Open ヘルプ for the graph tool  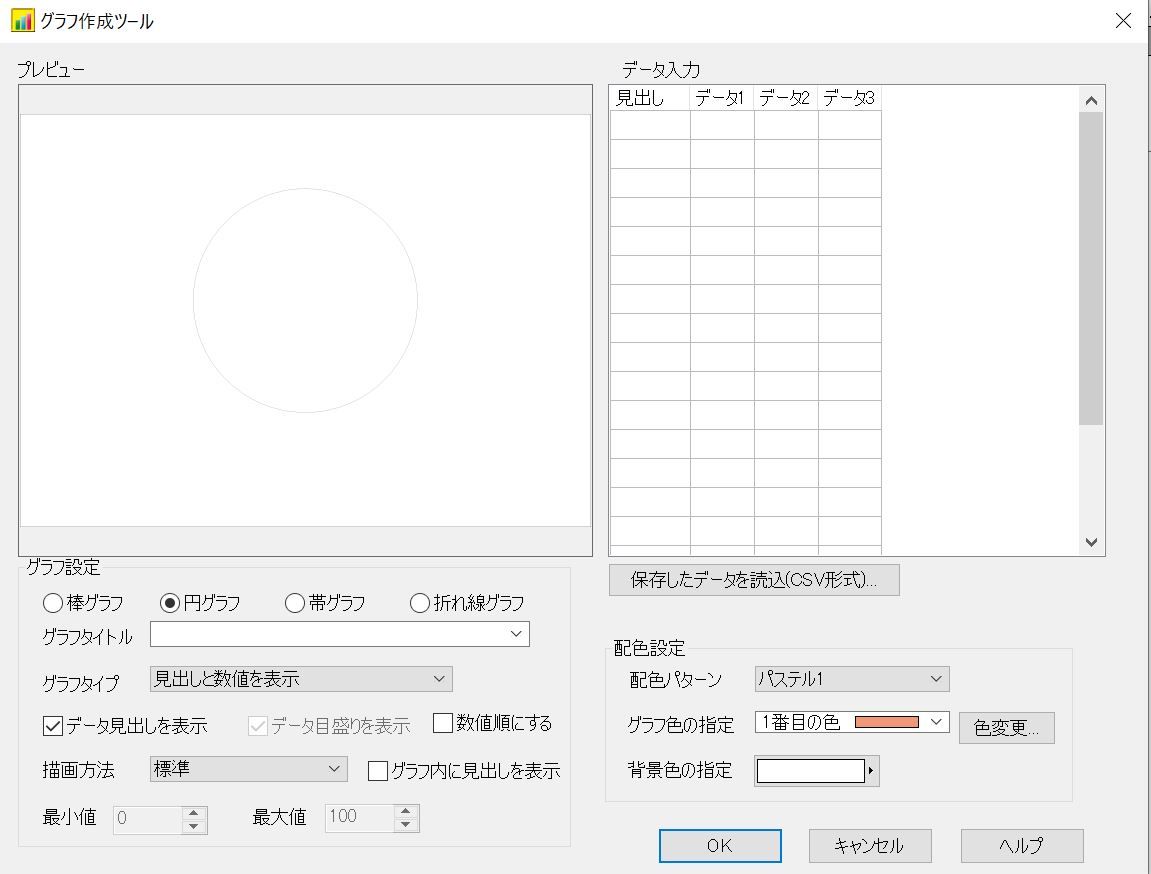point(1021,845)
